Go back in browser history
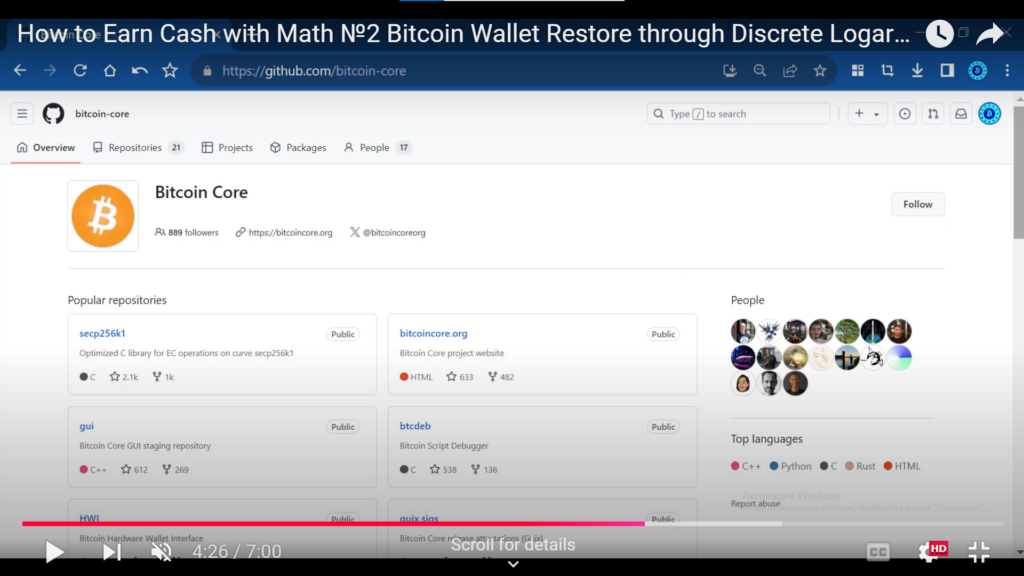The image size is (1024, 576). tap(20, 71)
